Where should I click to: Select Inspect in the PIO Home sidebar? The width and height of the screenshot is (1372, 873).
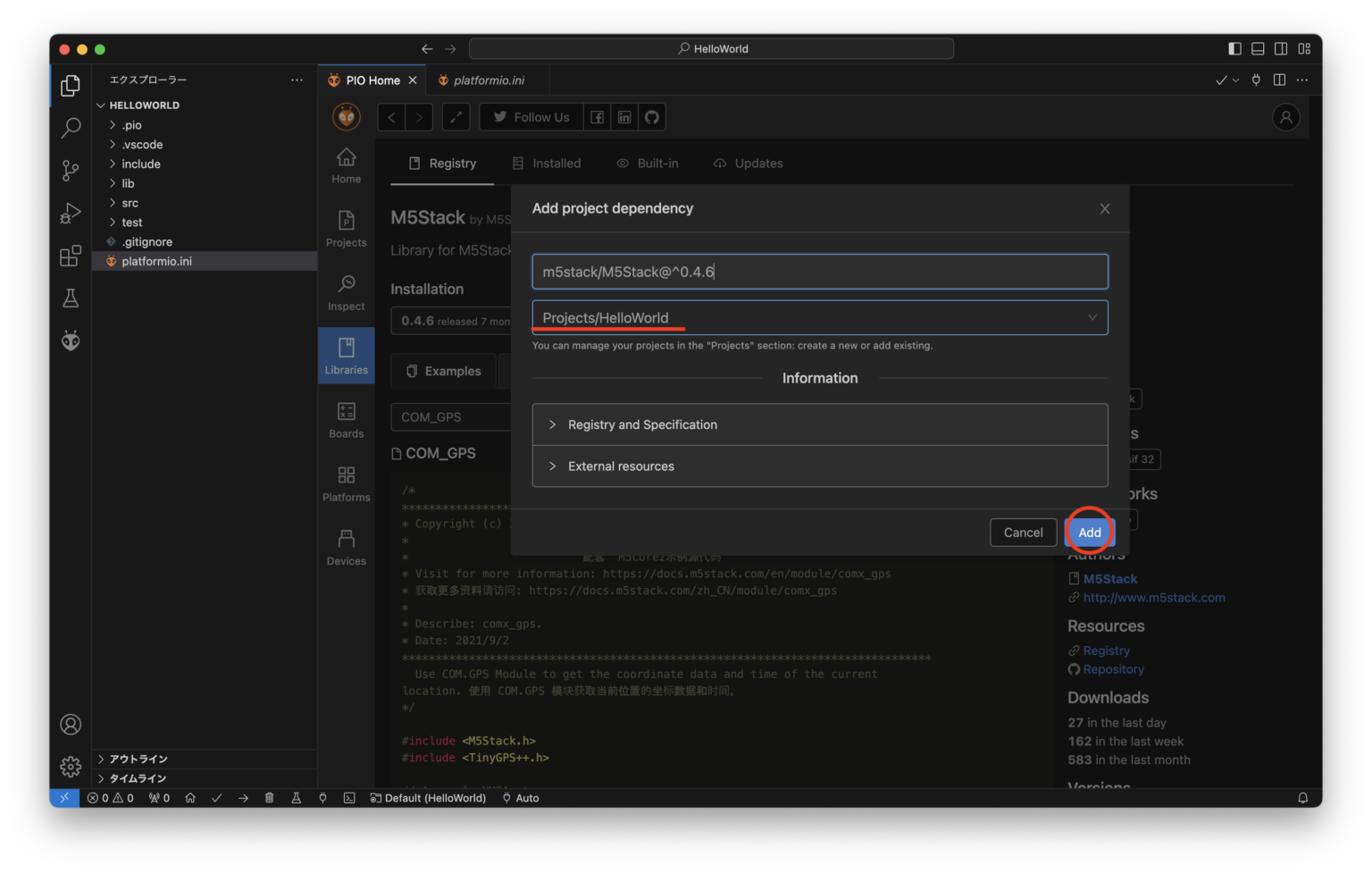[x=346, y=292]
